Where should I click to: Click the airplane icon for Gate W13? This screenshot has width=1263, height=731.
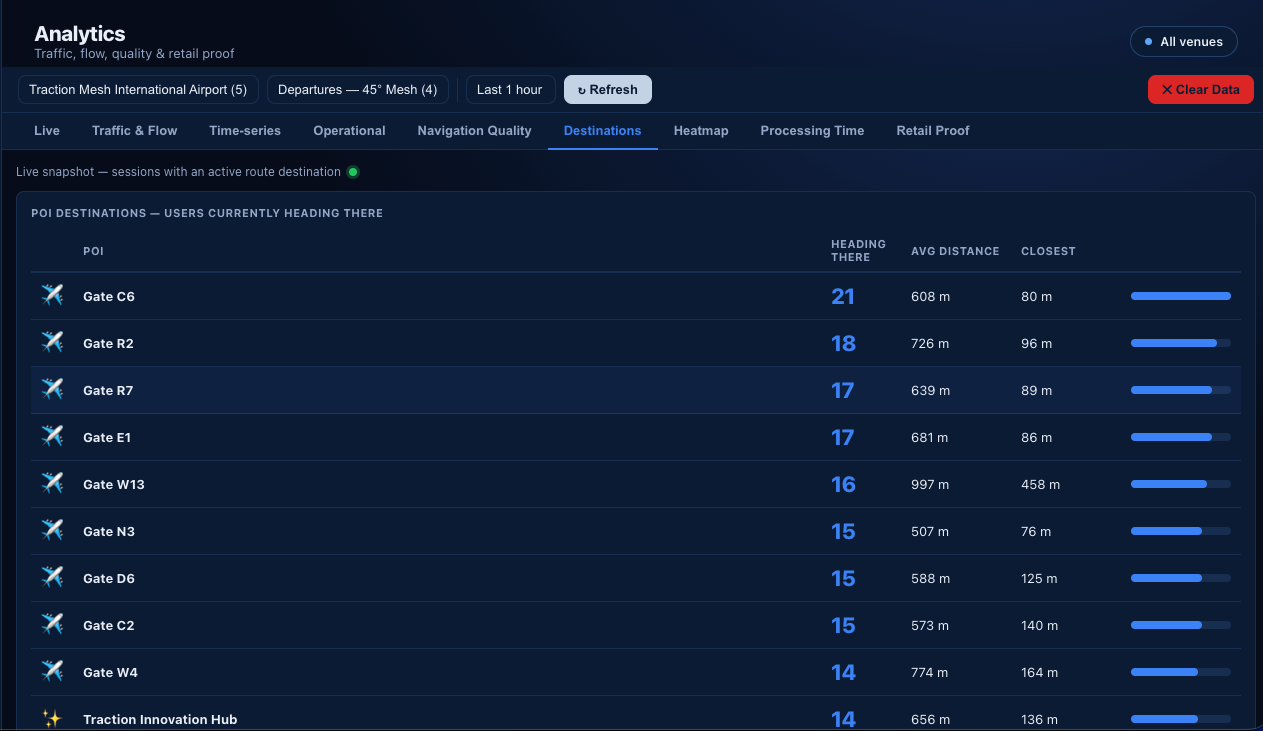click(52, 484)
